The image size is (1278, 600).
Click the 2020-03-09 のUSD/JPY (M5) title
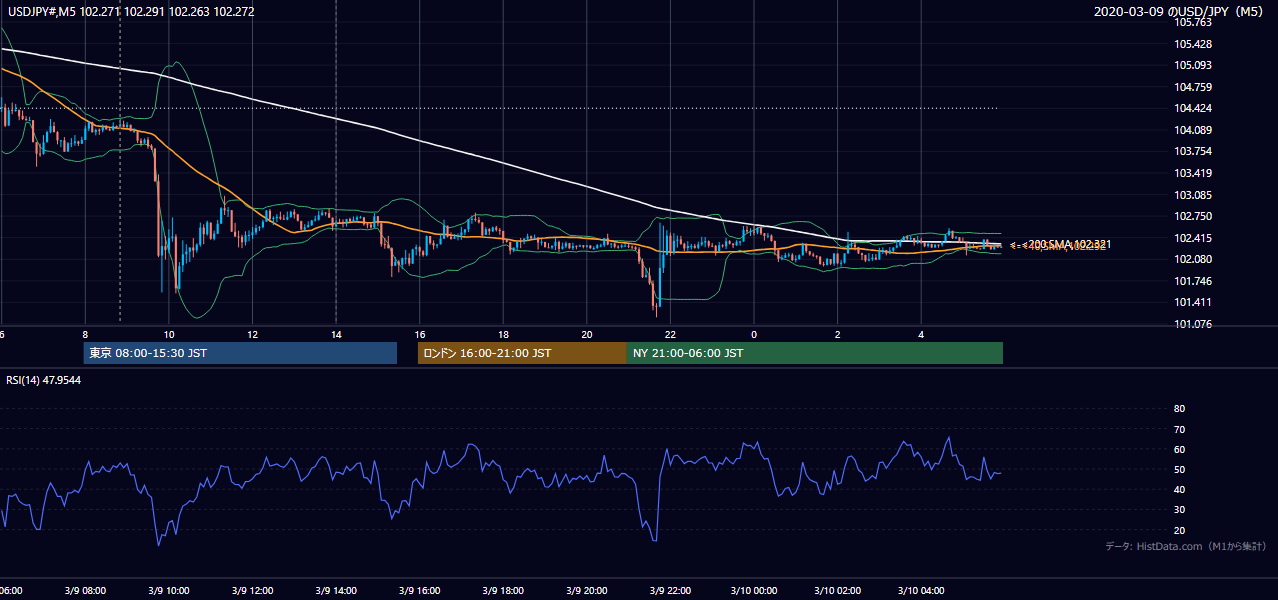click(x=1180, y=12)
